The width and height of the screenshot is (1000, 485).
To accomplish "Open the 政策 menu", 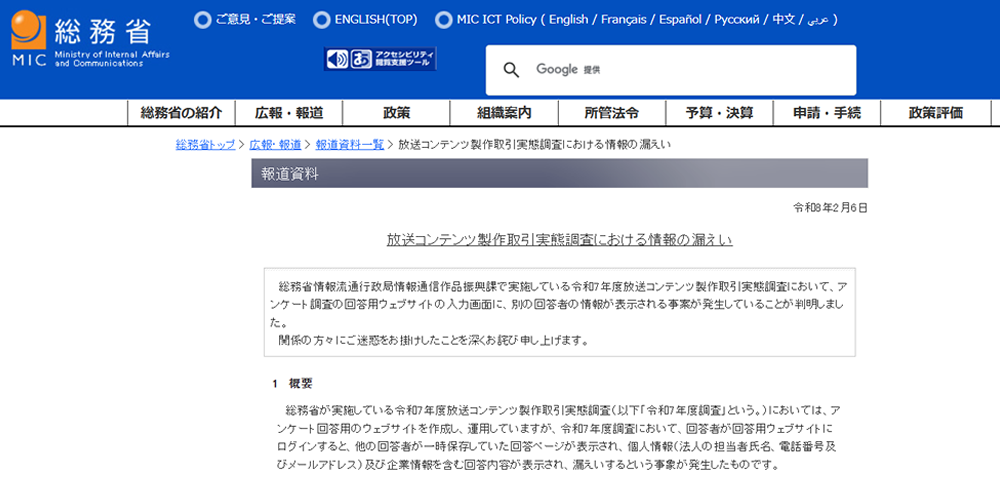I will [397, 113].
